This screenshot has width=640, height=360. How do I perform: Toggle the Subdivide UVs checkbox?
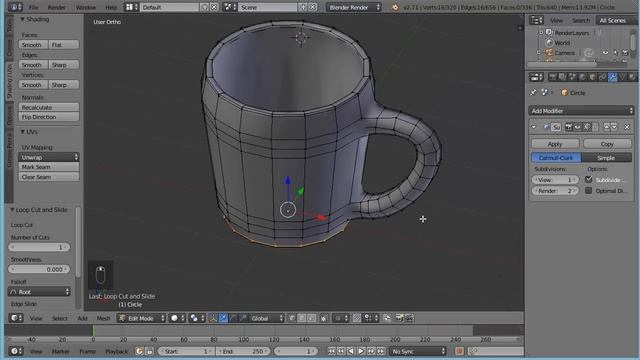click(x=589, y=179)
